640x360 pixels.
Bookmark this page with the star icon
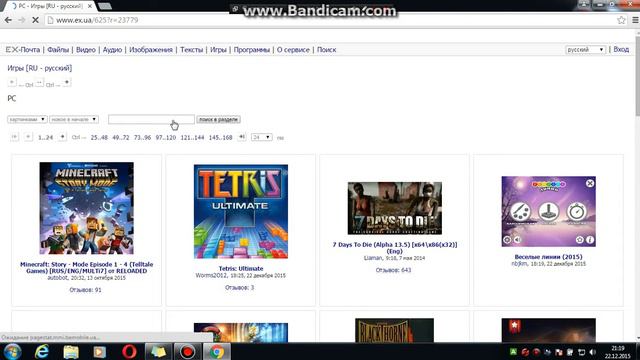coord(621,20)
